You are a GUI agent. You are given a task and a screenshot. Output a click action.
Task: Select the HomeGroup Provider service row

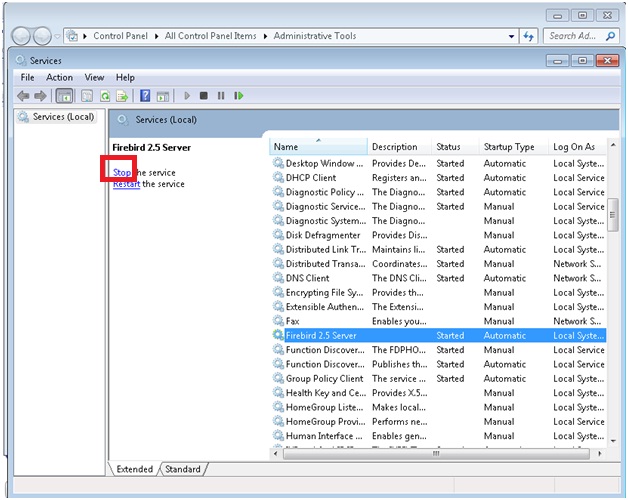coord(439,421)
